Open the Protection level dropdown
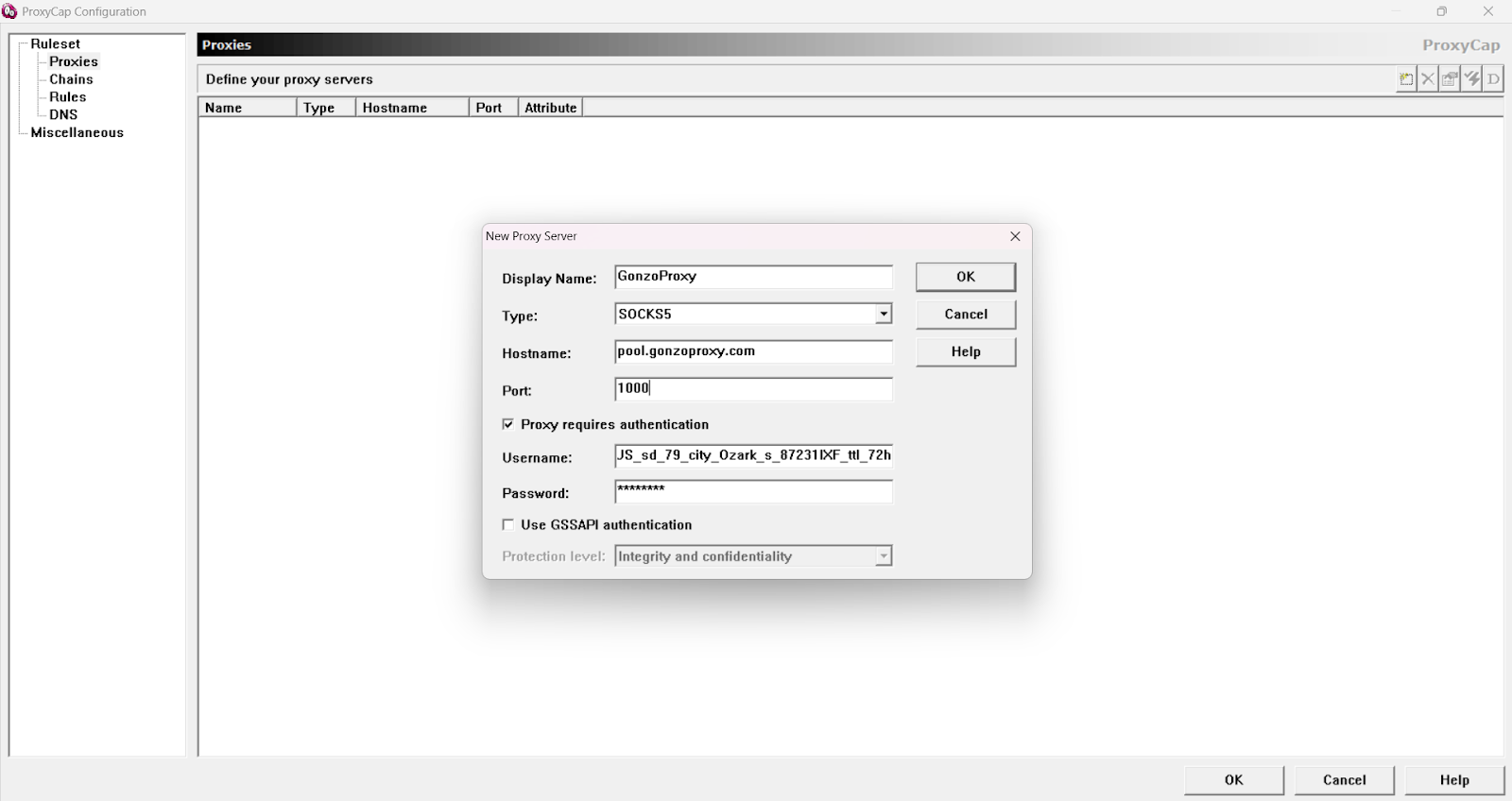The image size is (1512, 801). pyautogui.click(x=884, y=556)
